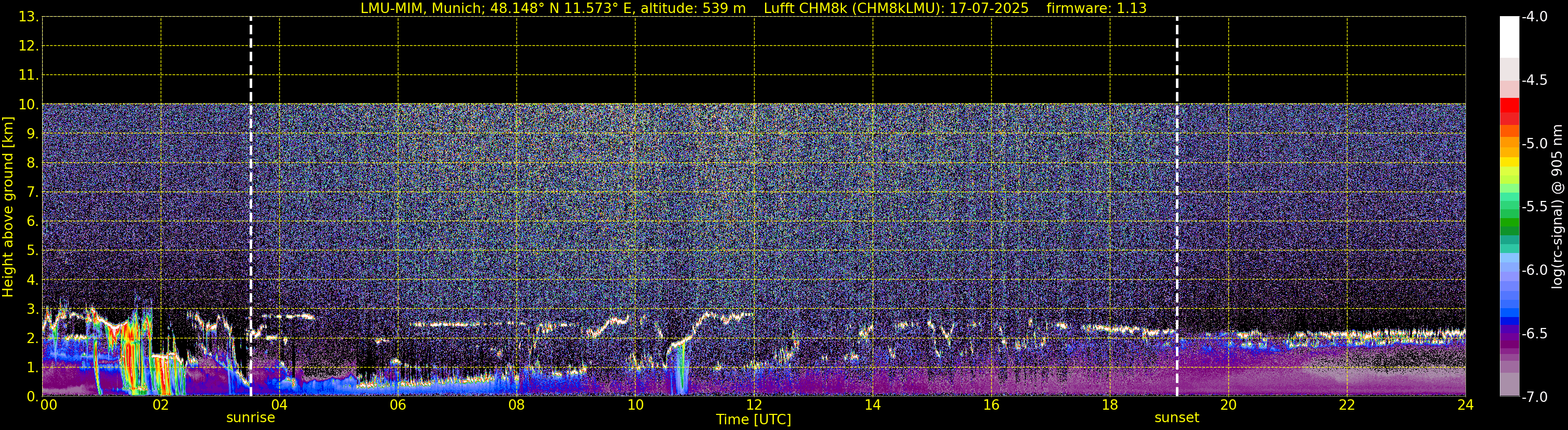Click the white top section of the colorbar
Image resolution: width=1568 pixels, height=430 pixels.
1510,37
